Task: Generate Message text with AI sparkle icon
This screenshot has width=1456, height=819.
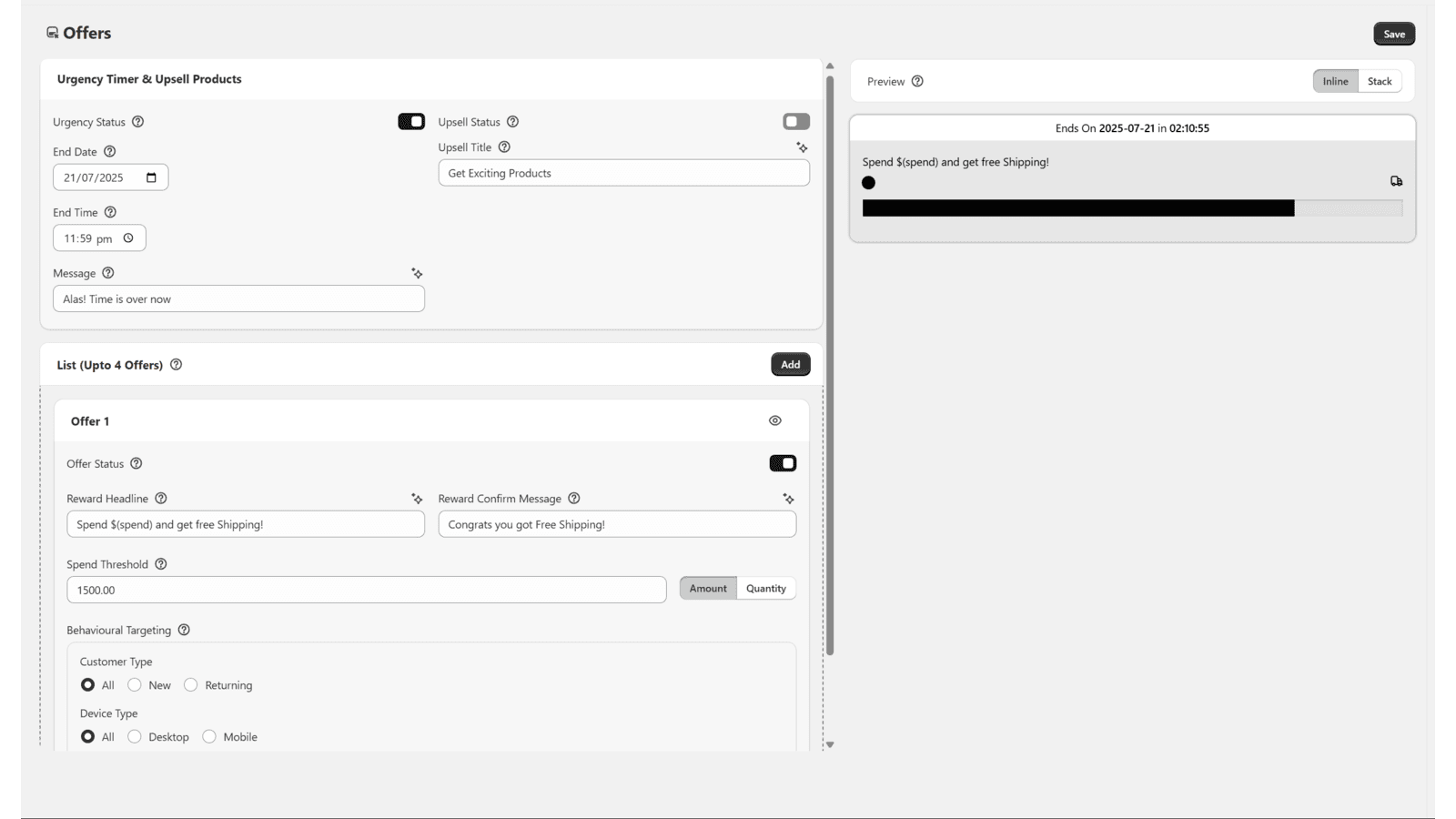Action: (x=417, y=273)
